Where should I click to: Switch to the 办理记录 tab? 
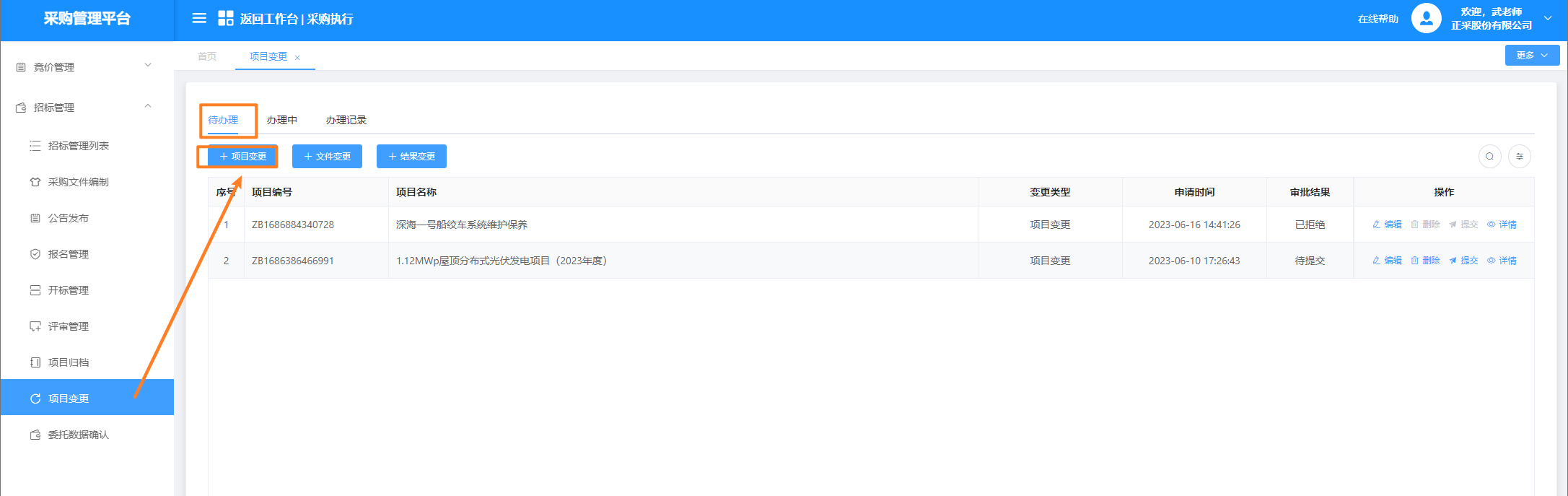pos(346,120)
